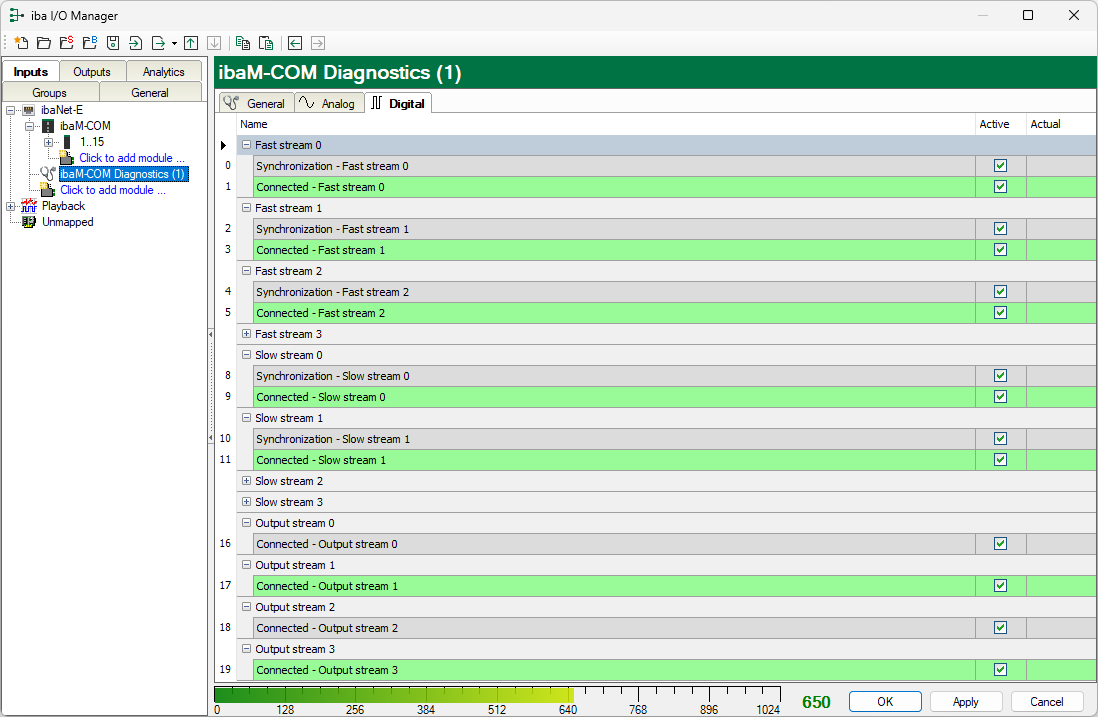
Task: Click the export arrow-out-of-page toolbar icon
Action: (x=158, y=43)
